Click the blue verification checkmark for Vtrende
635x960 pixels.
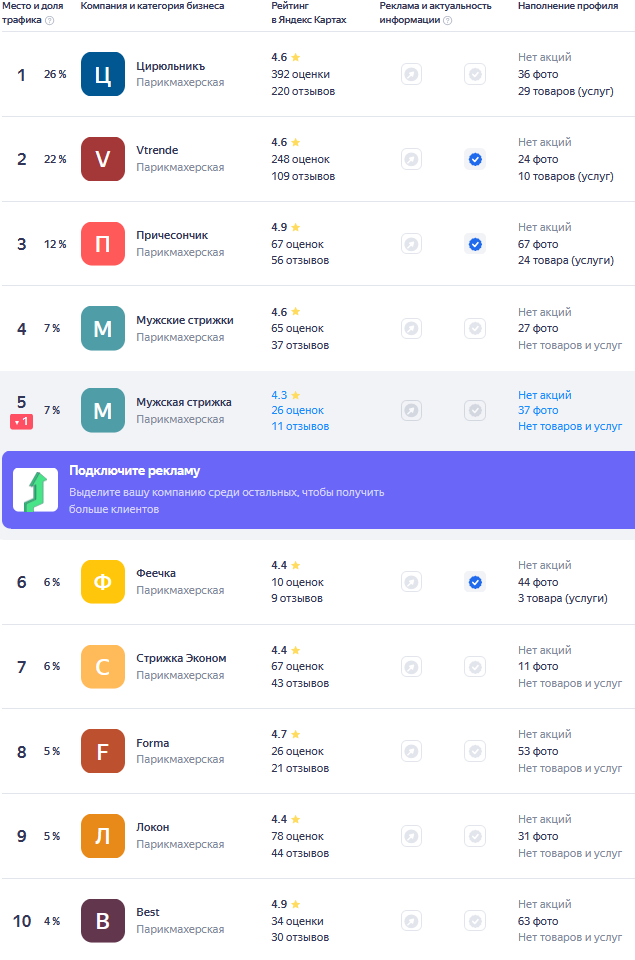[475, 159]
